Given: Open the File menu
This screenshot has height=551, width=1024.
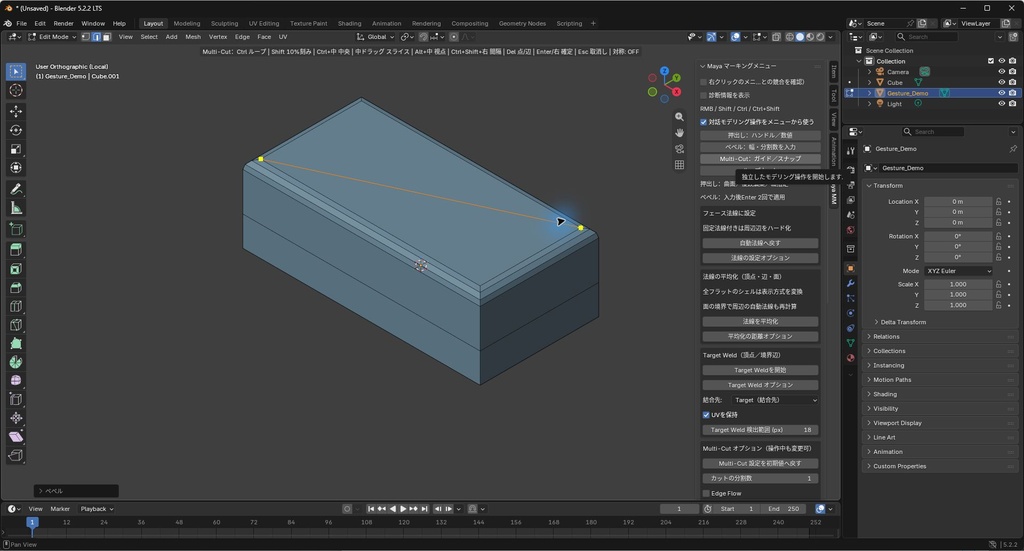Looking at the screenshot, I should (22, 24).
